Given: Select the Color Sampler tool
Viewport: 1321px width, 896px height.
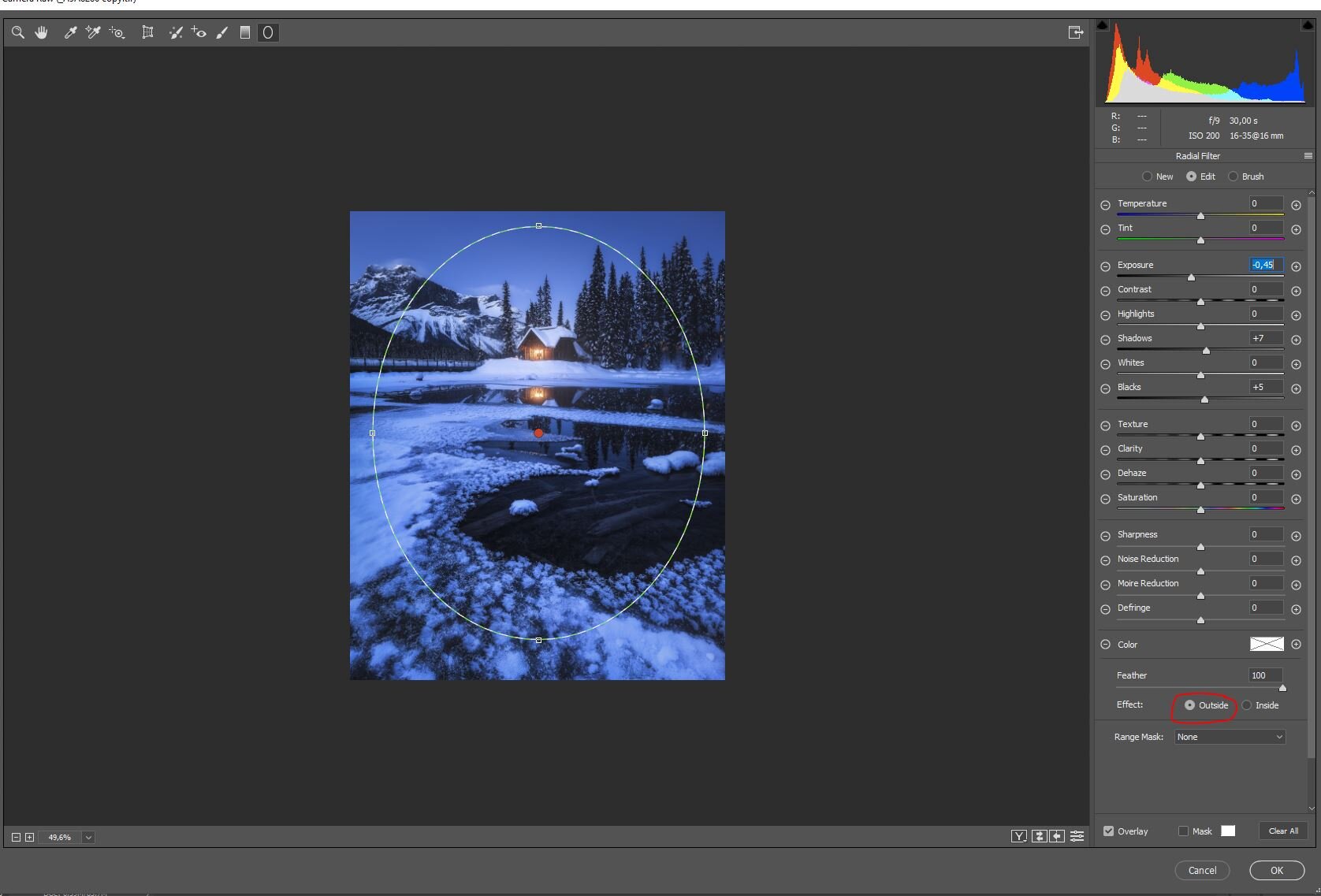Looking at the screenshot, I should point(93,32).
